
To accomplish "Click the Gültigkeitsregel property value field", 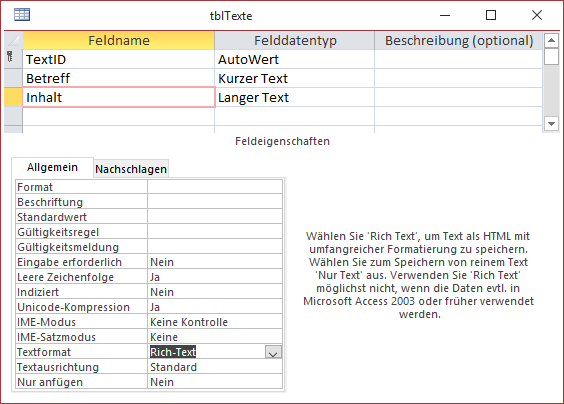I will [215, 232].
